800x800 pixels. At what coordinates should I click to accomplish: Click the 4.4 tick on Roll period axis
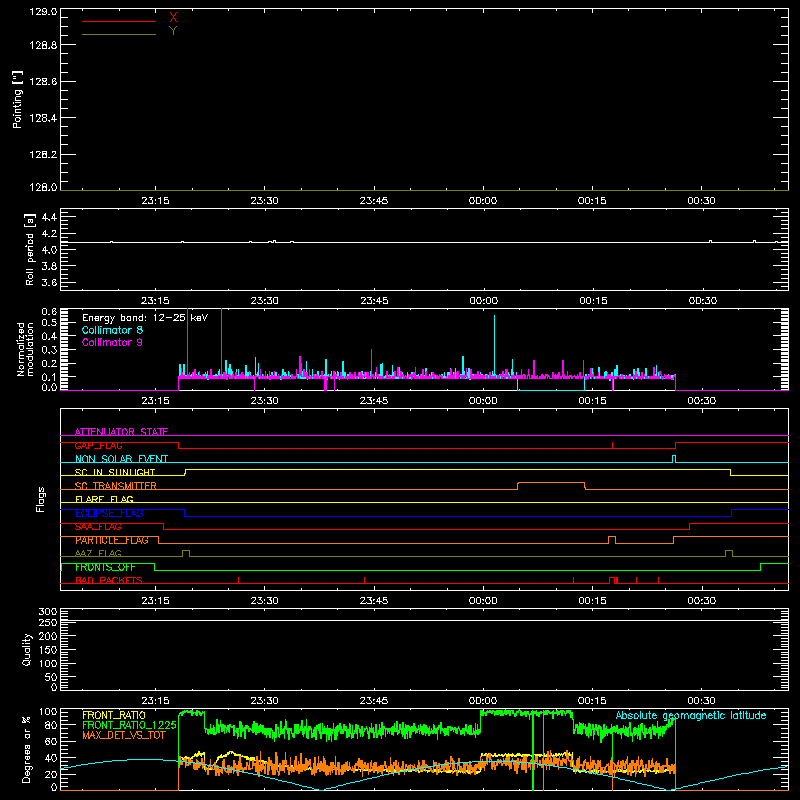(49, 218)
